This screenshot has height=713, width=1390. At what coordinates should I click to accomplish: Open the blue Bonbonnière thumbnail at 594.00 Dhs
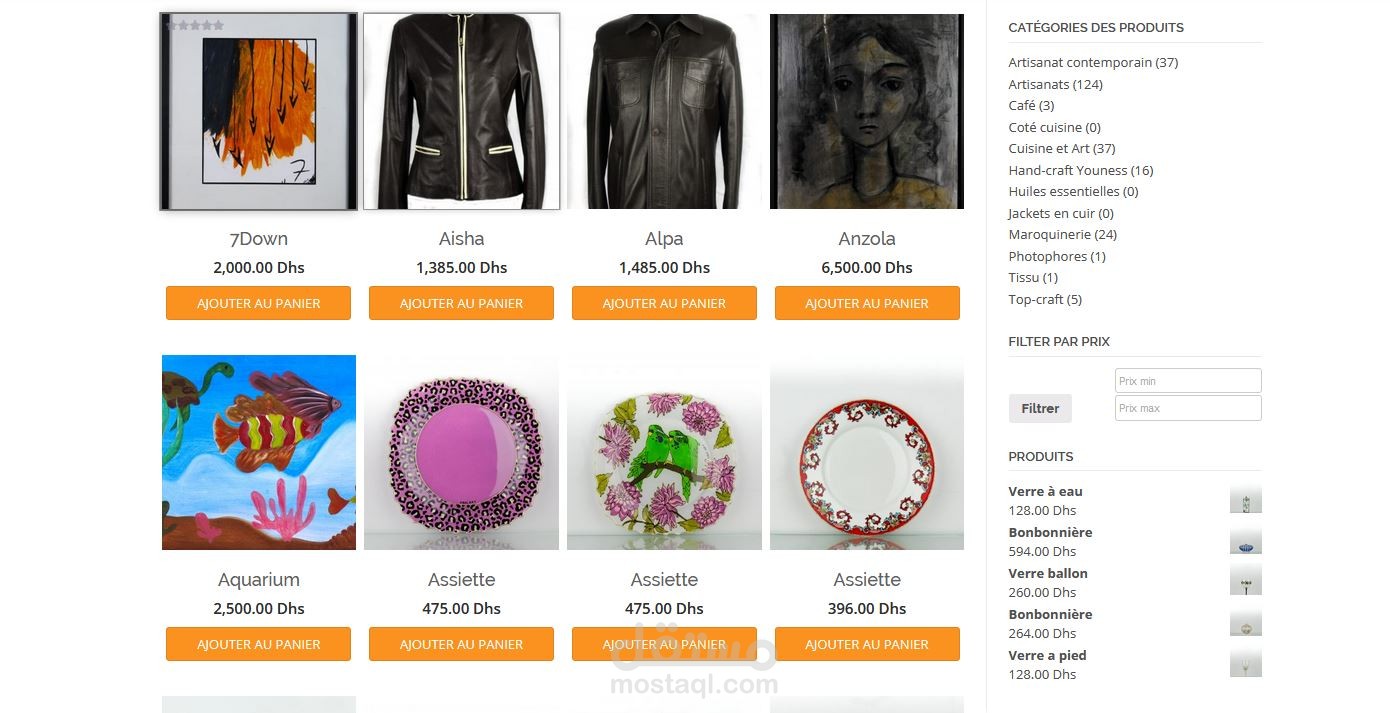1245,541
